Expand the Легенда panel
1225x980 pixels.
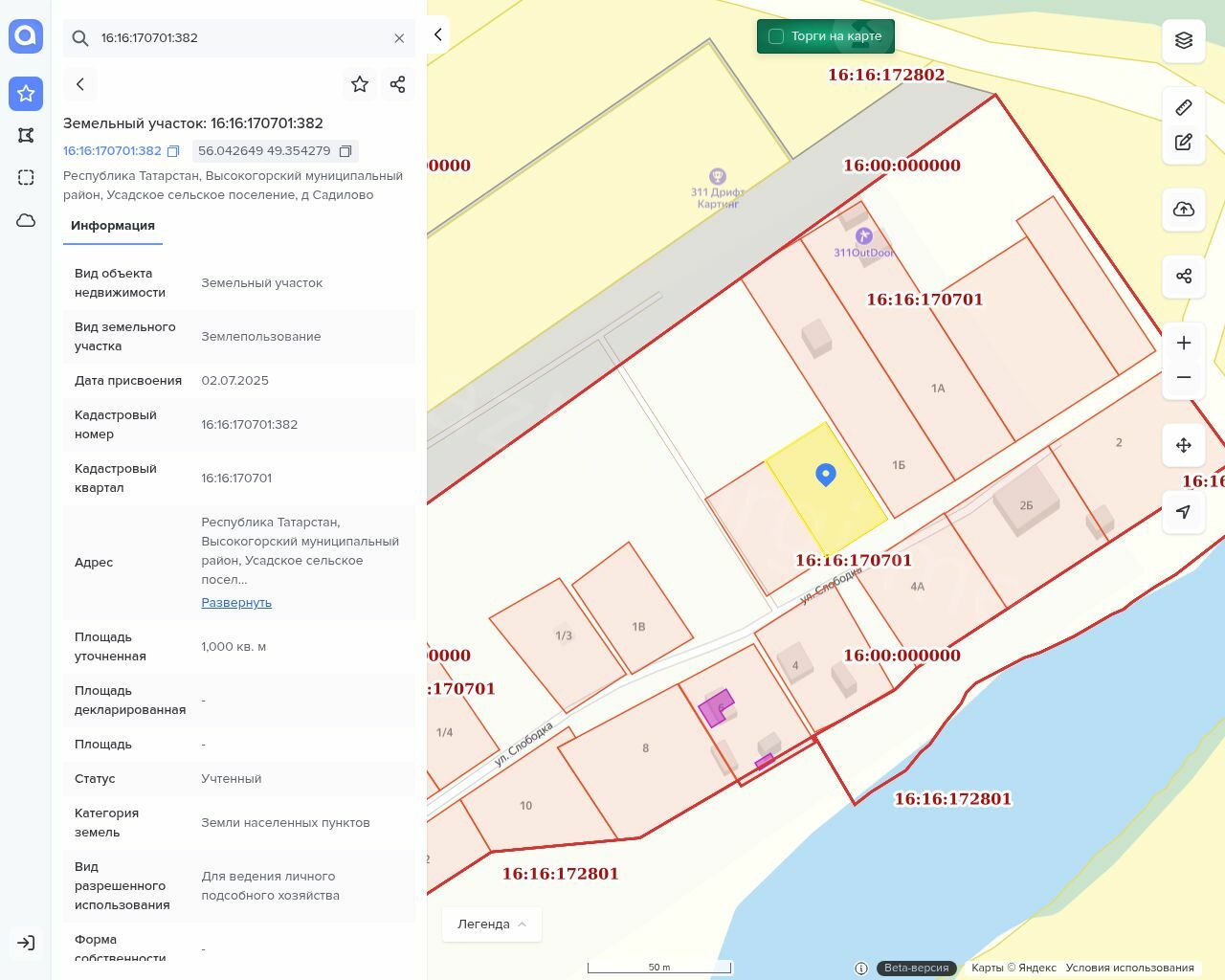click(492, 924)
